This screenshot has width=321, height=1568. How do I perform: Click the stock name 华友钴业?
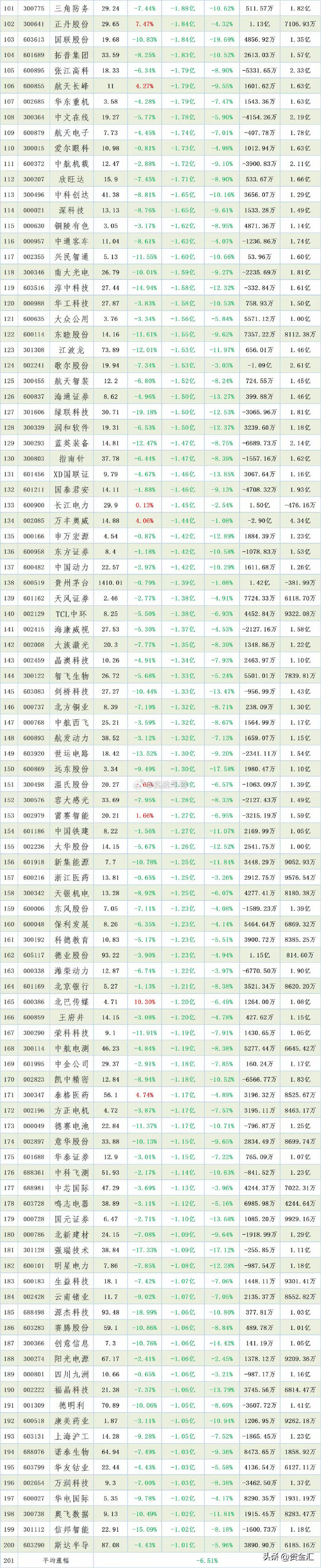[72, 1468]
